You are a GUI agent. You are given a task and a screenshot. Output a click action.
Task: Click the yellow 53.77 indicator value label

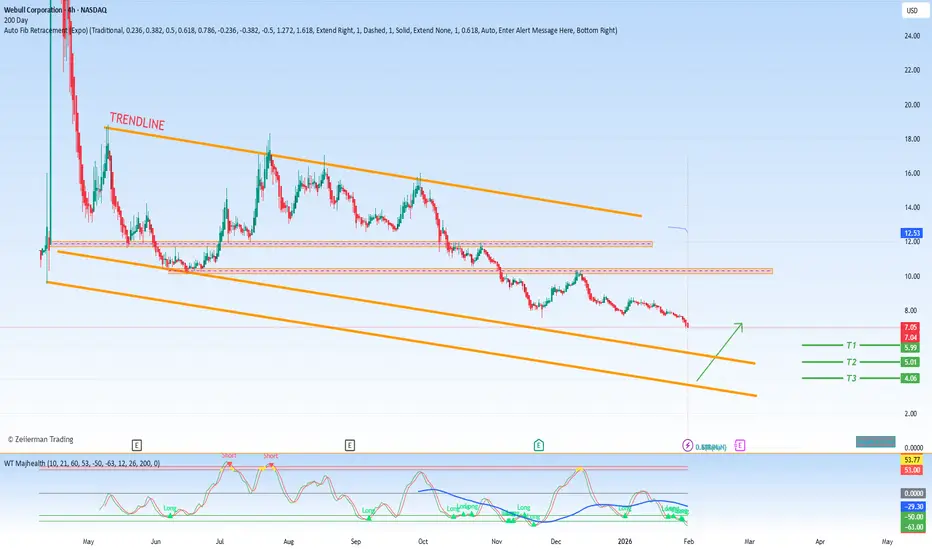click(912, 460)
